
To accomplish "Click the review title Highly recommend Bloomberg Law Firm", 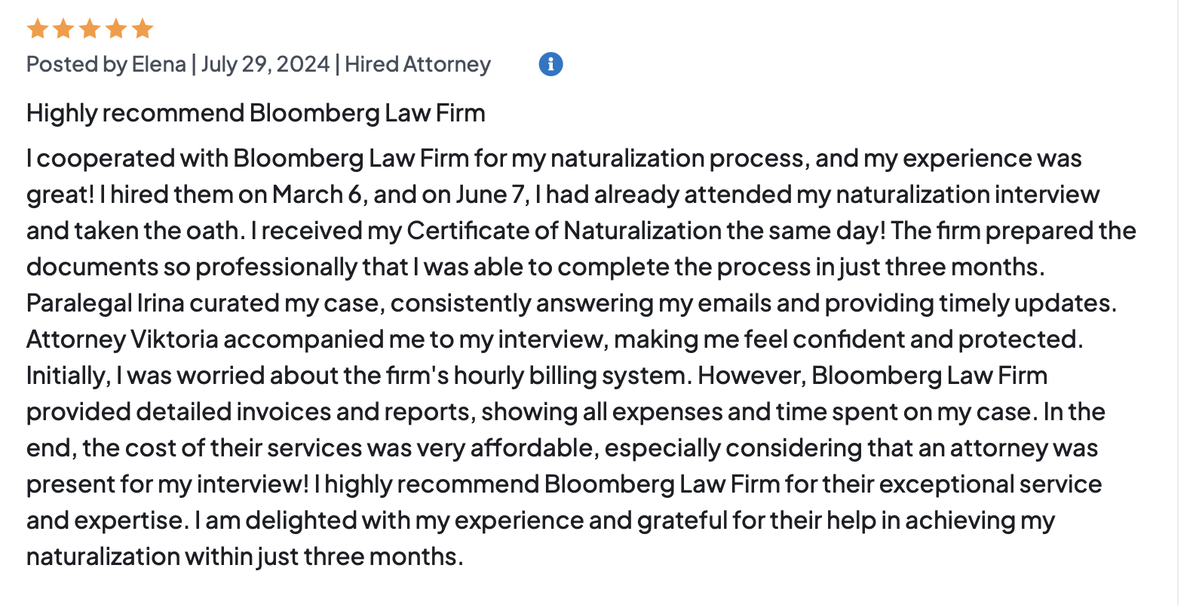I will click(256, 113).
